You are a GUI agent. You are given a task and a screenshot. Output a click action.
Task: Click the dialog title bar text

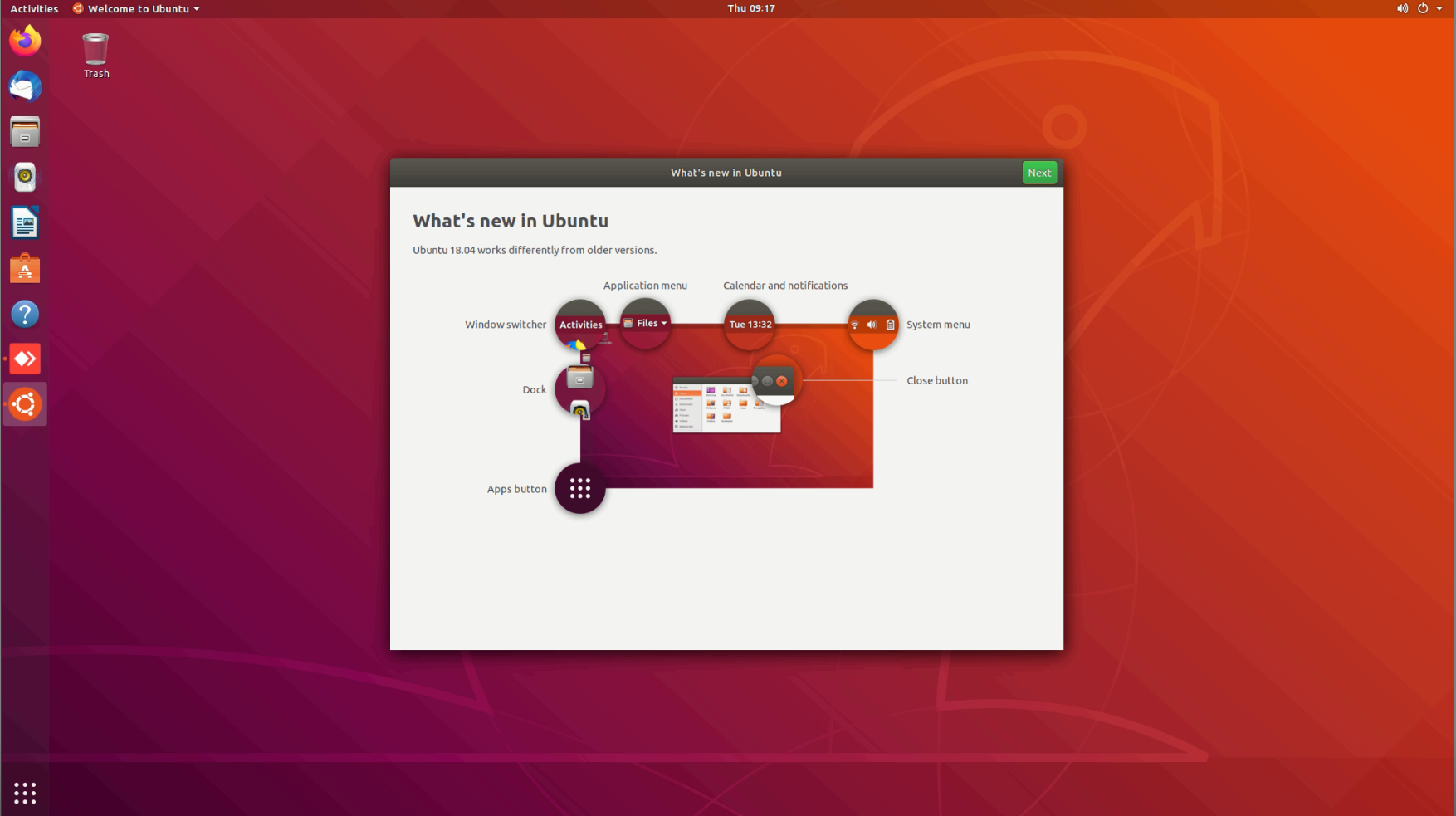(726, 173)
